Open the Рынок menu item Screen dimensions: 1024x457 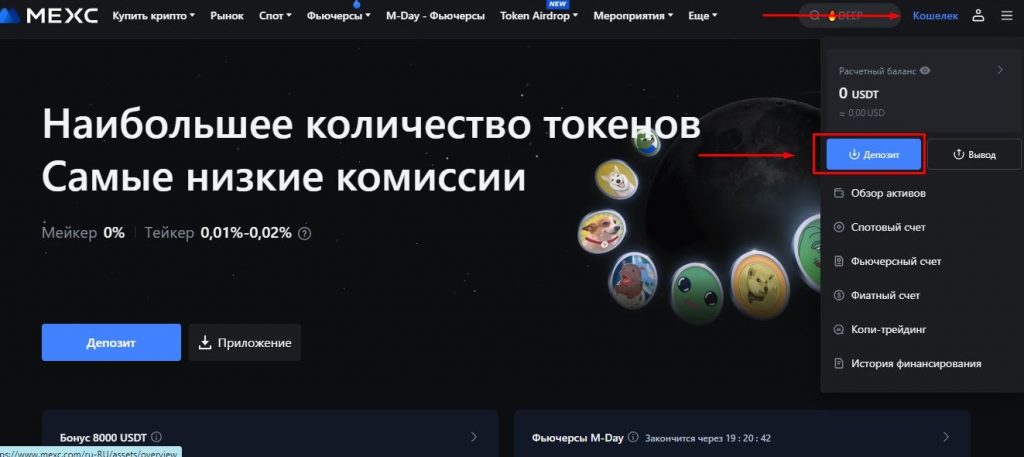coord(227,15)
